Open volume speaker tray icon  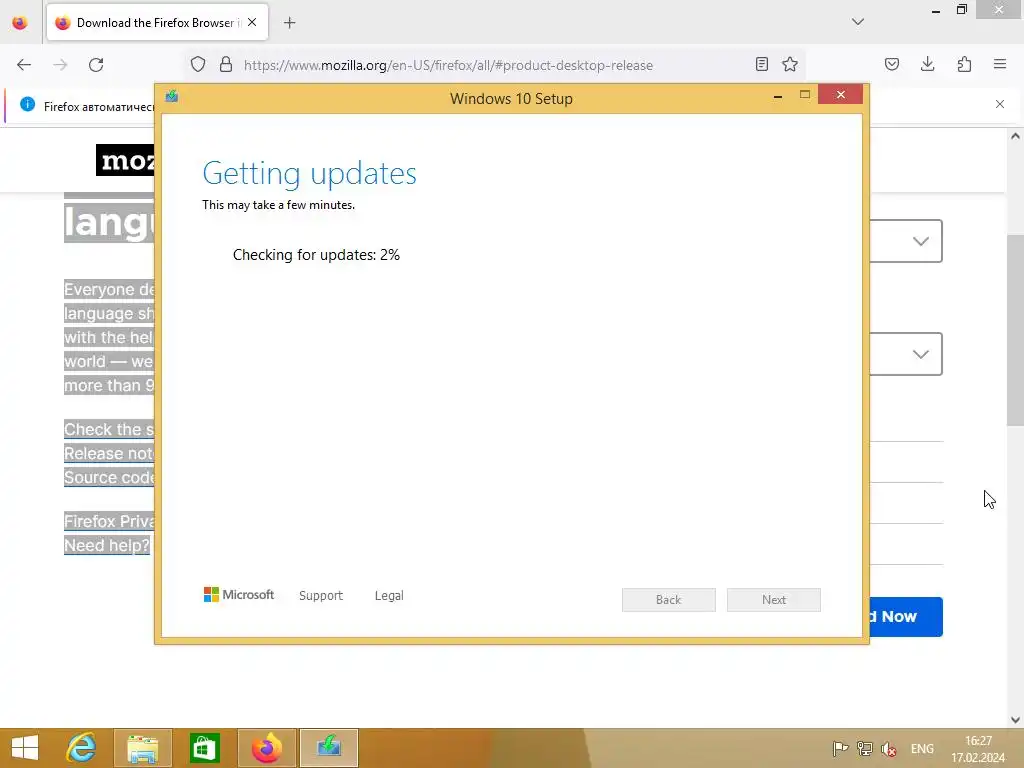[x=888, y=748]
